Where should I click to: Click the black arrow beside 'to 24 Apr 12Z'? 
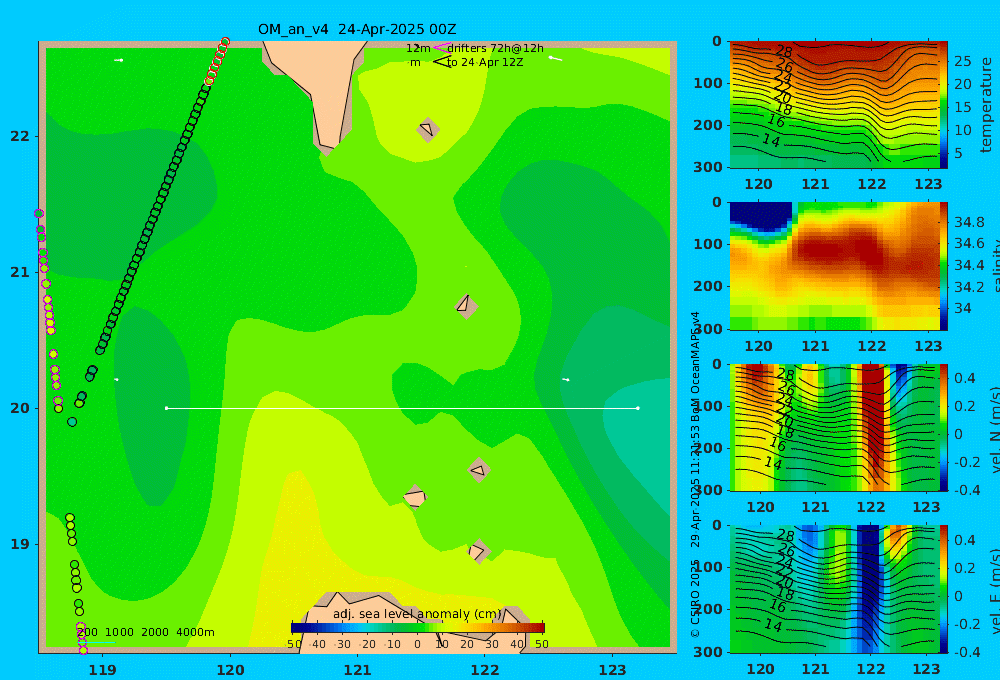tap(442, 62)
